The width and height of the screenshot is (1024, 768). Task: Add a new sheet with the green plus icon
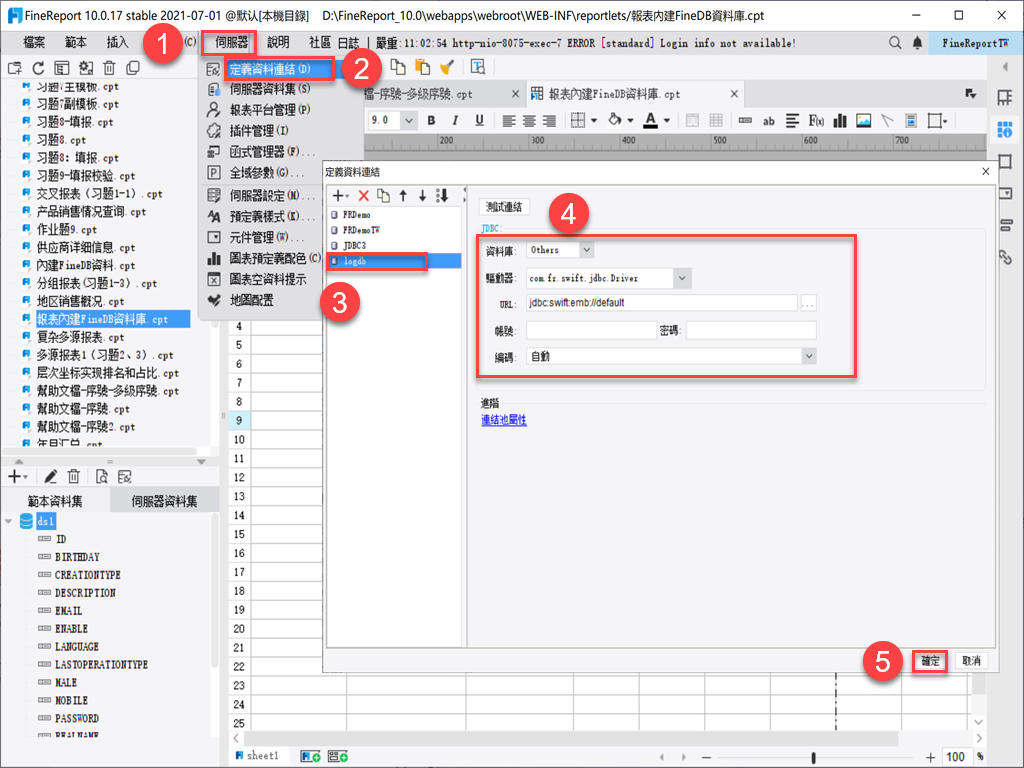click(x=311, y=757)
